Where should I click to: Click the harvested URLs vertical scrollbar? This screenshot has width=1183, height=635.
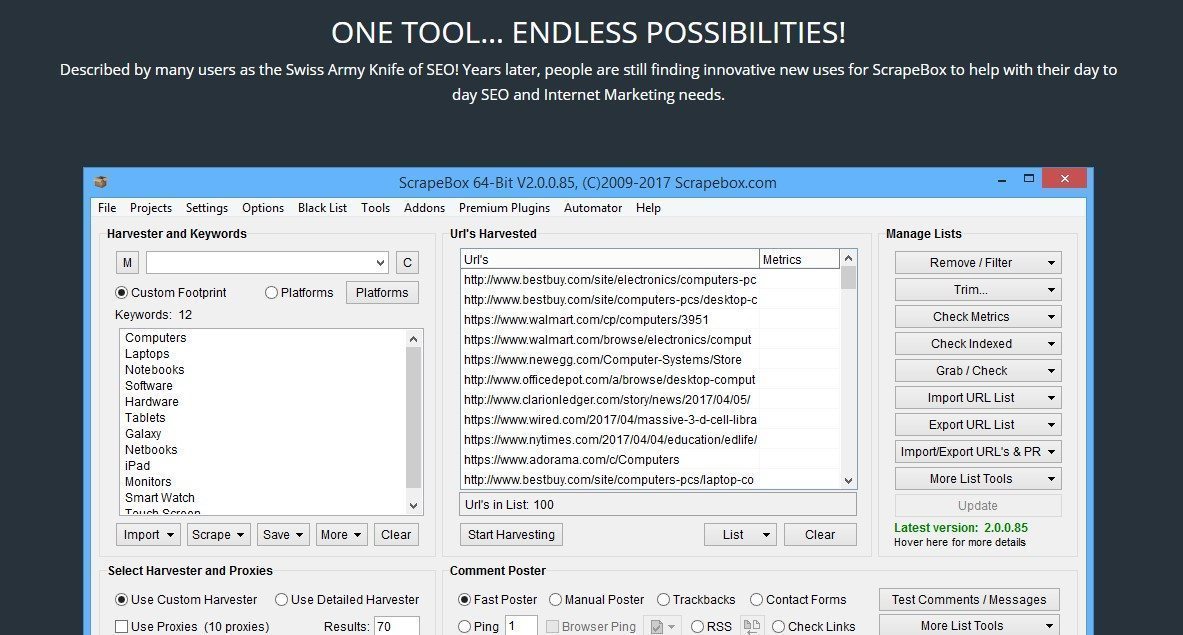tap(848, 370)
